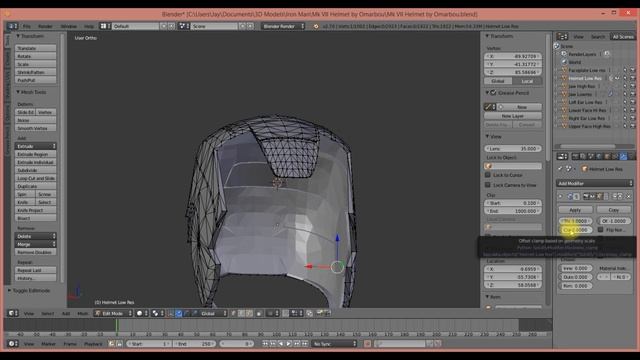Viewport: 640px width, 360px height.
Task: Click the Apply modifier button
Action: (x=575, y=210)
